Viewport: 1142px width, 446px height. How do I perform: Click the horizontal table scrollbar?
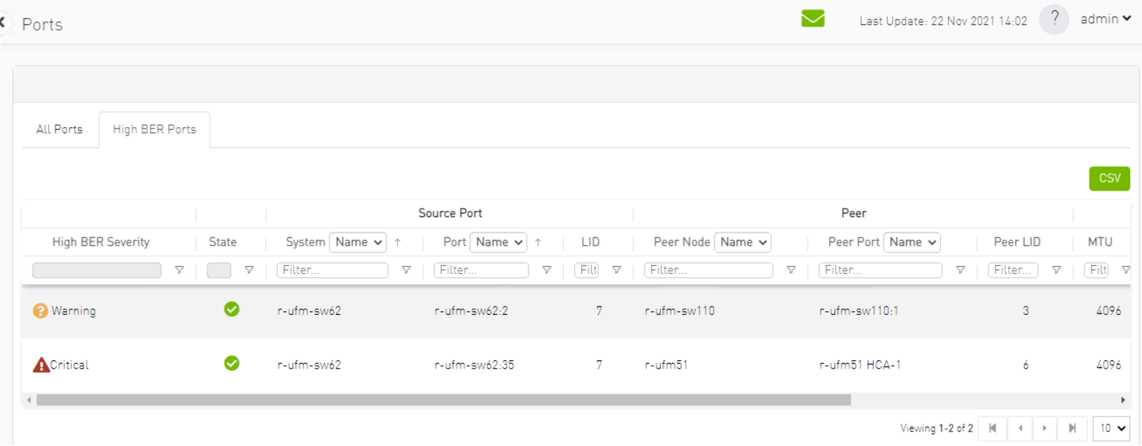tap(440, 400)
